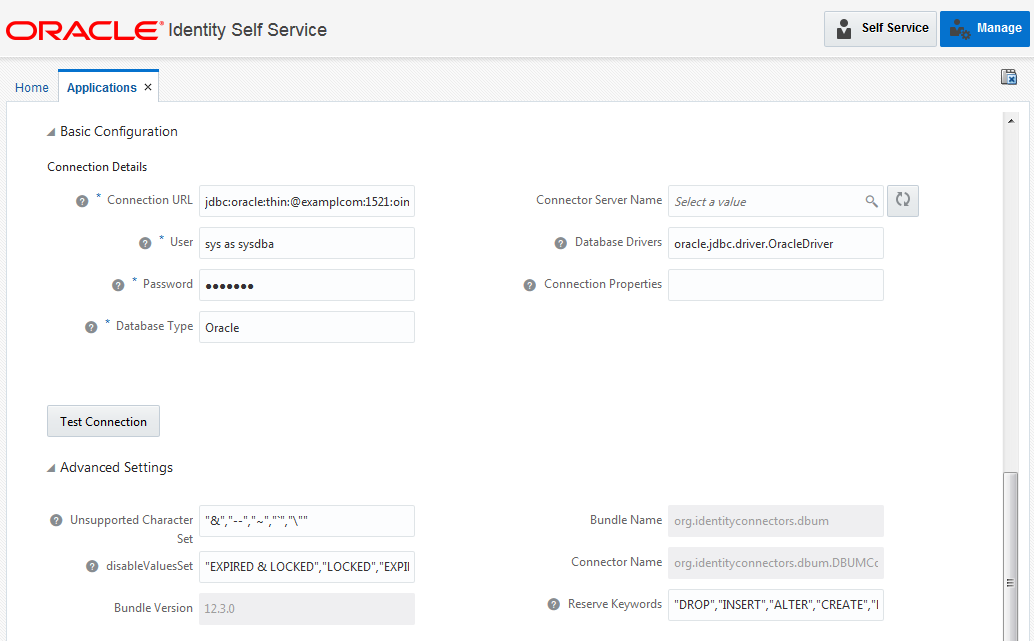Image resolution: width=1034 pixels, height=641 pixels.
Task: Collapse the Advanced Settings section
Action: [x=51, y=467]
